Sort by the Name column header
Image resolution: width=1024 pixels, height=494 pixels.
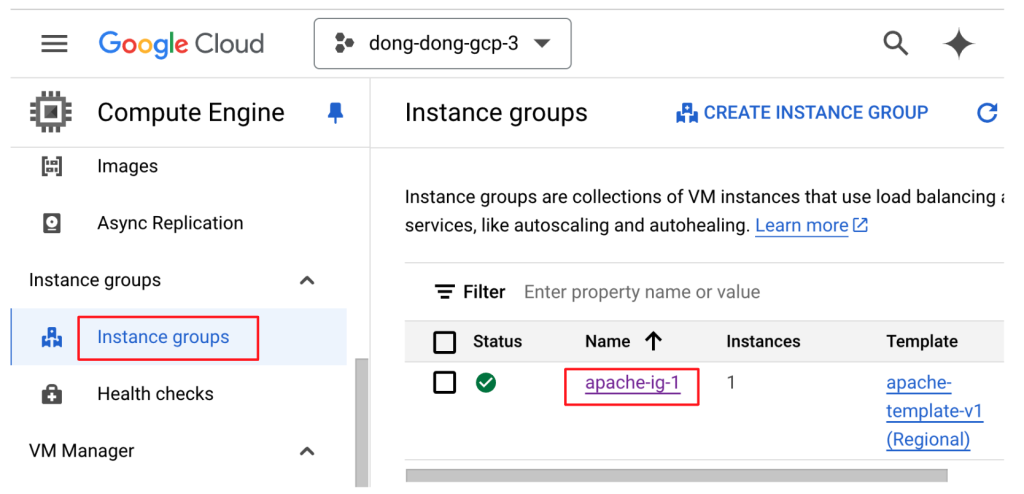pos(607,341)
